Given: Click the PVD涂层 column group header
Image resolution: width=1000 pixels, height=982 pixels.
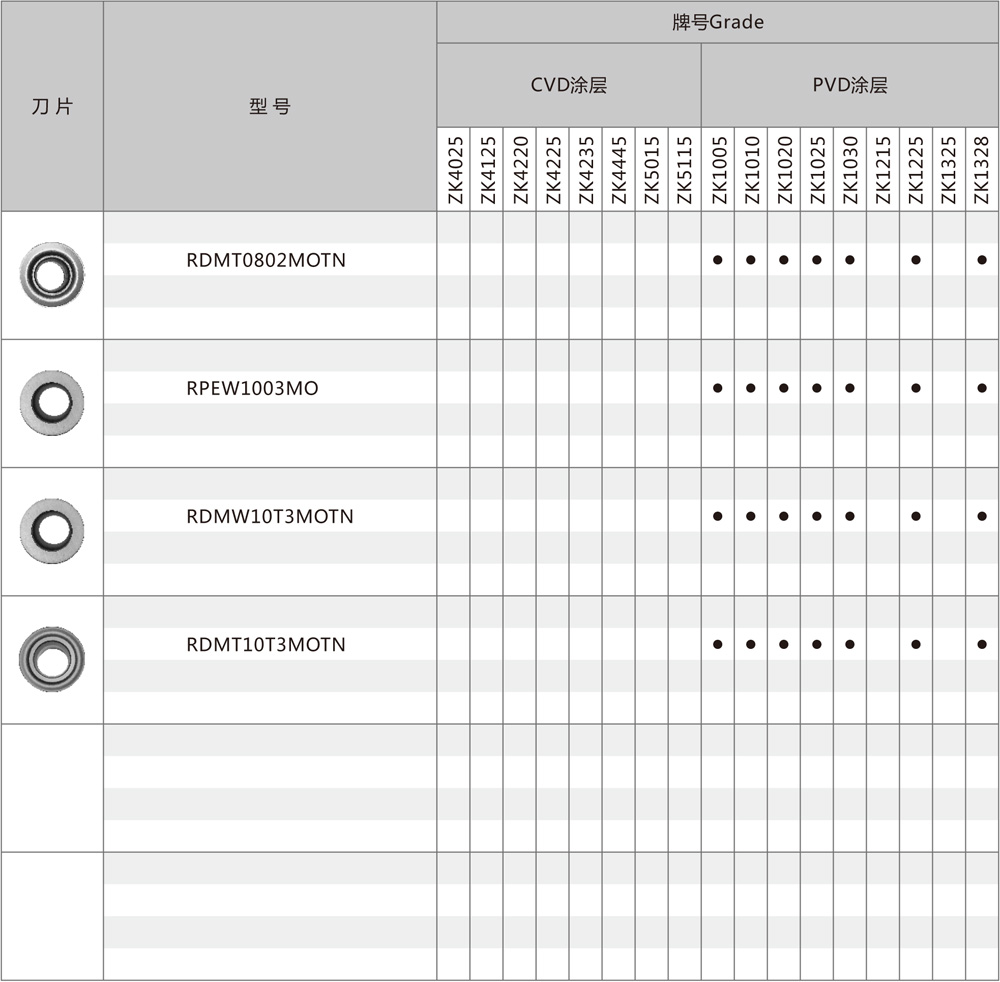Looking at the screenshot, I should point(849,85).
